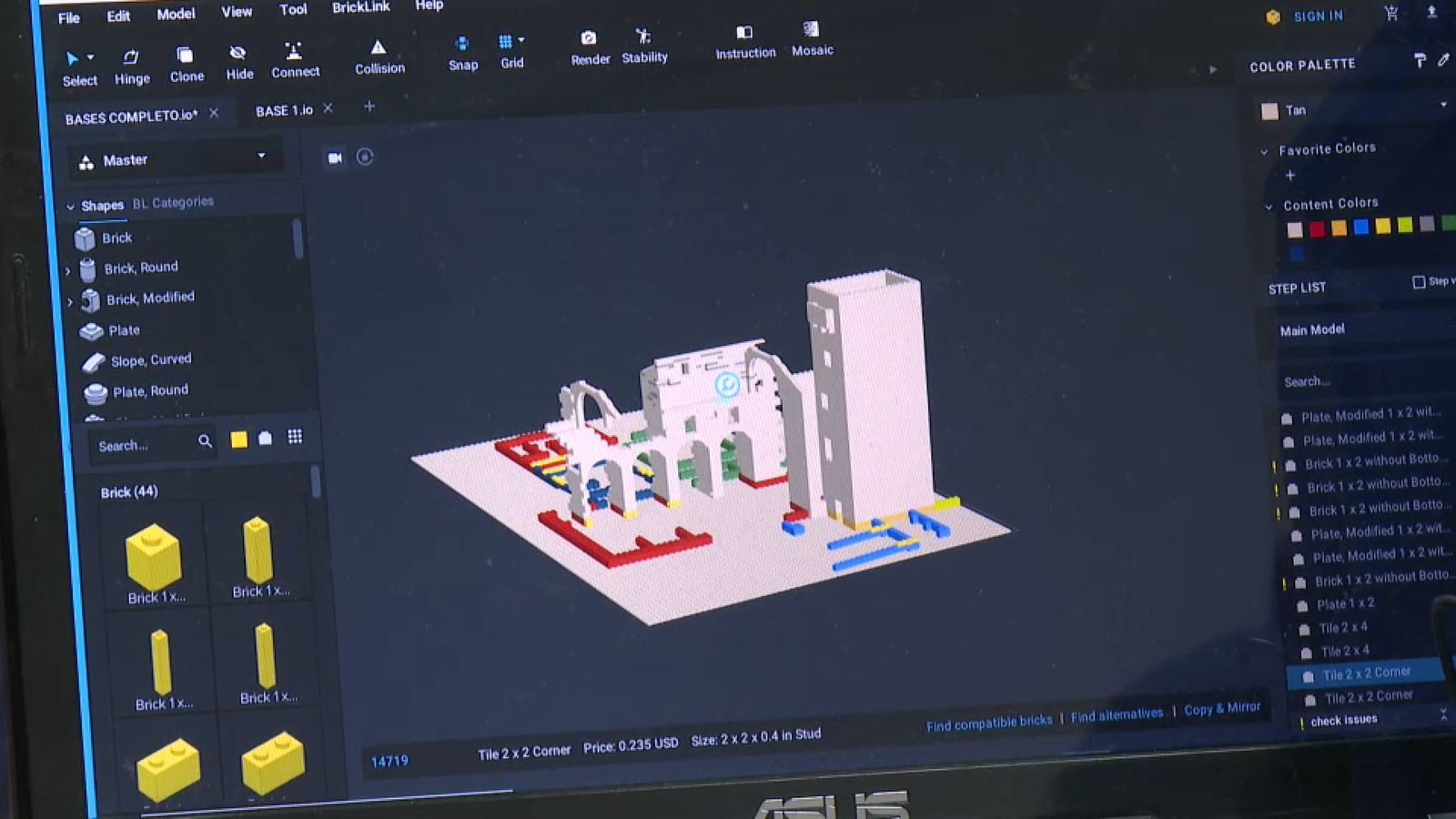
Task: Pick the red content color swatch
Action: coord(1317,228)
